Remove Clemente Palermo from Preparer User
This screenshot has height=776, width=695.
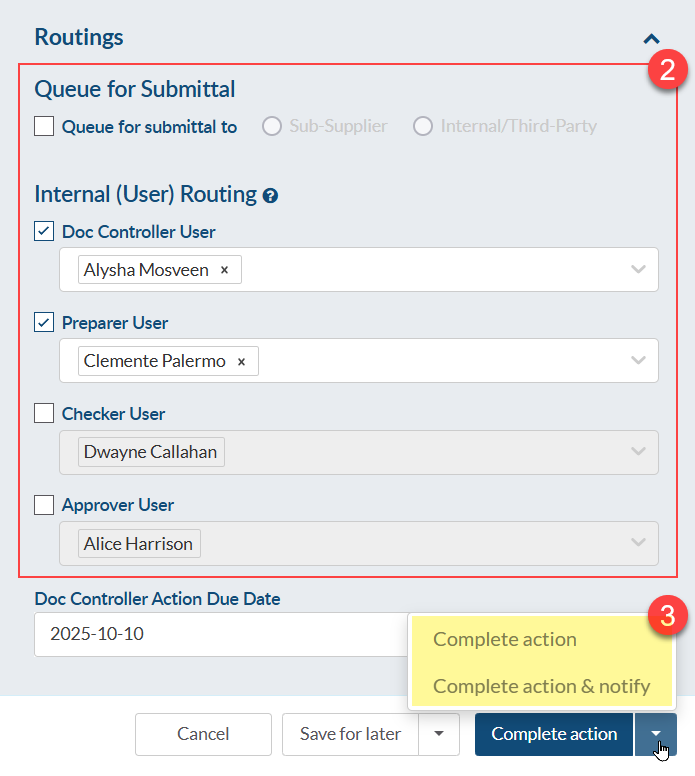click(x=241, y=362)
